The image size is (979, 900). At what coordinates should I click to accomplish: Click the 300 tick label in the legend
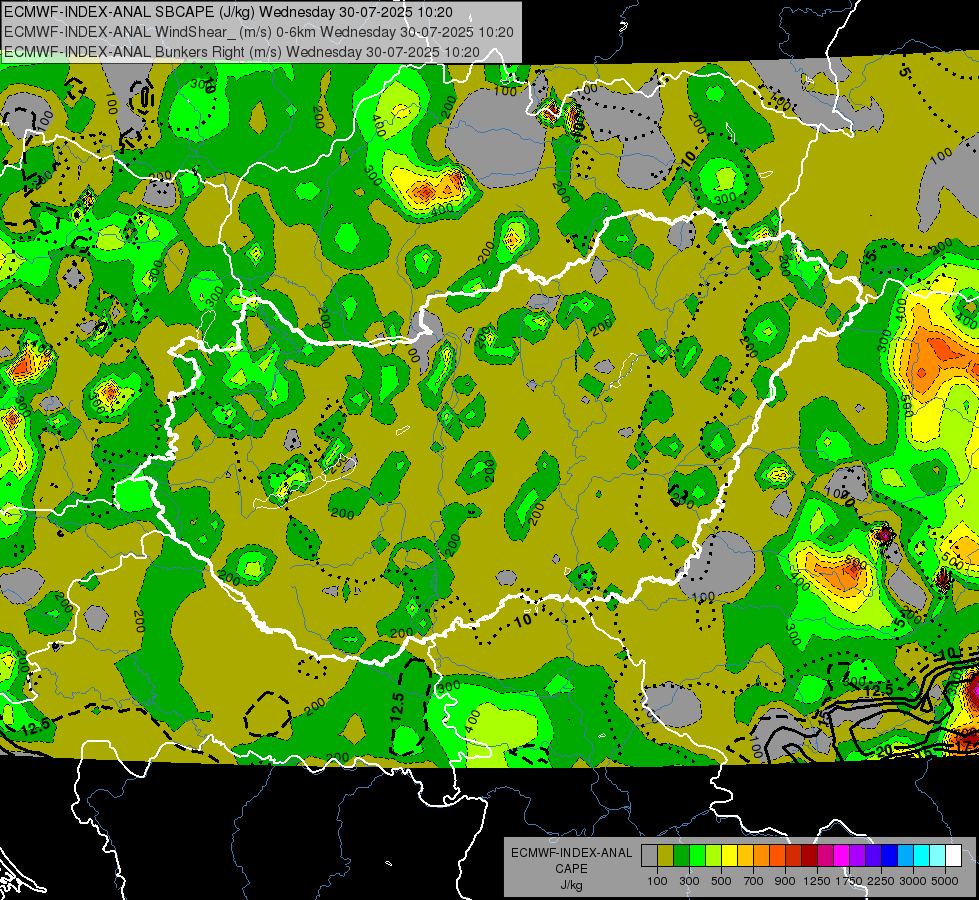689,881
